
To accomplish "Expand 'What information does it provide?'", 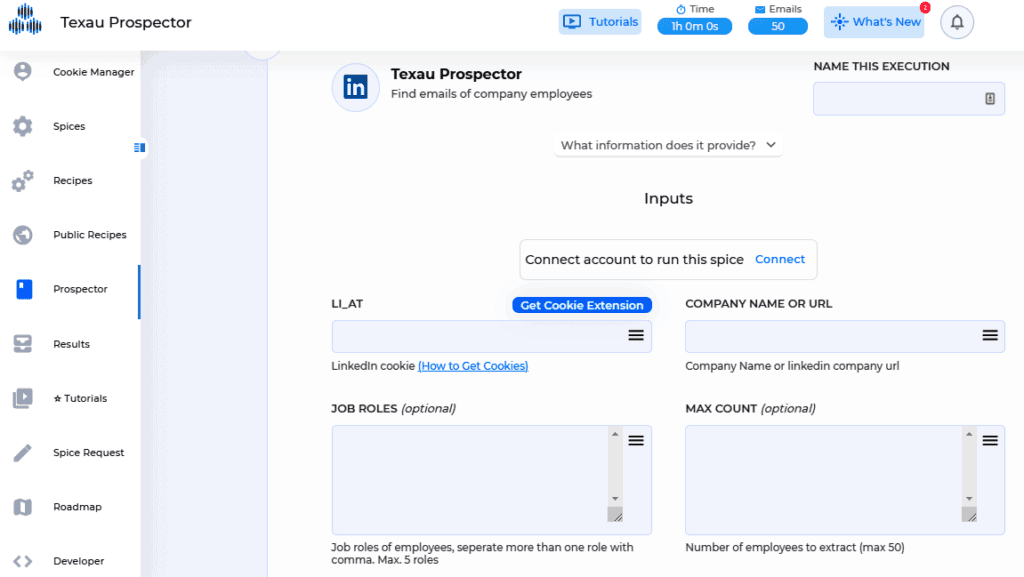I will (668, 145).
